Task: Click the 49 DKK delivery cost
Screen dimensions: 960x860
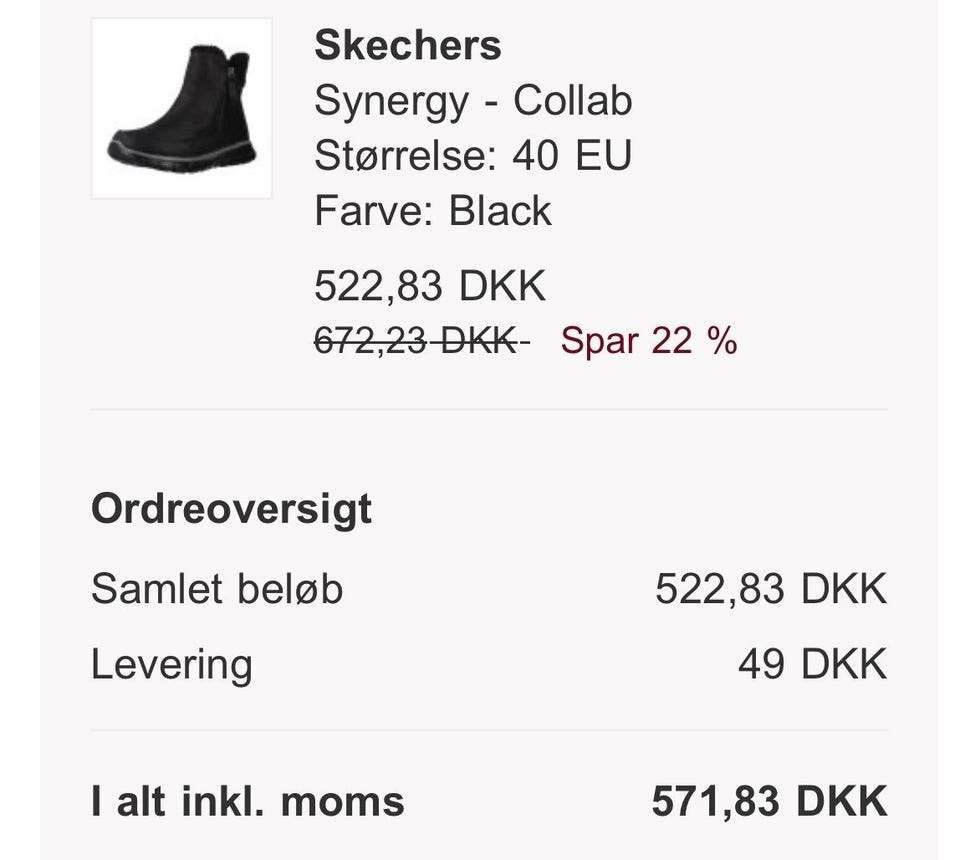Action: coord(812,664)
